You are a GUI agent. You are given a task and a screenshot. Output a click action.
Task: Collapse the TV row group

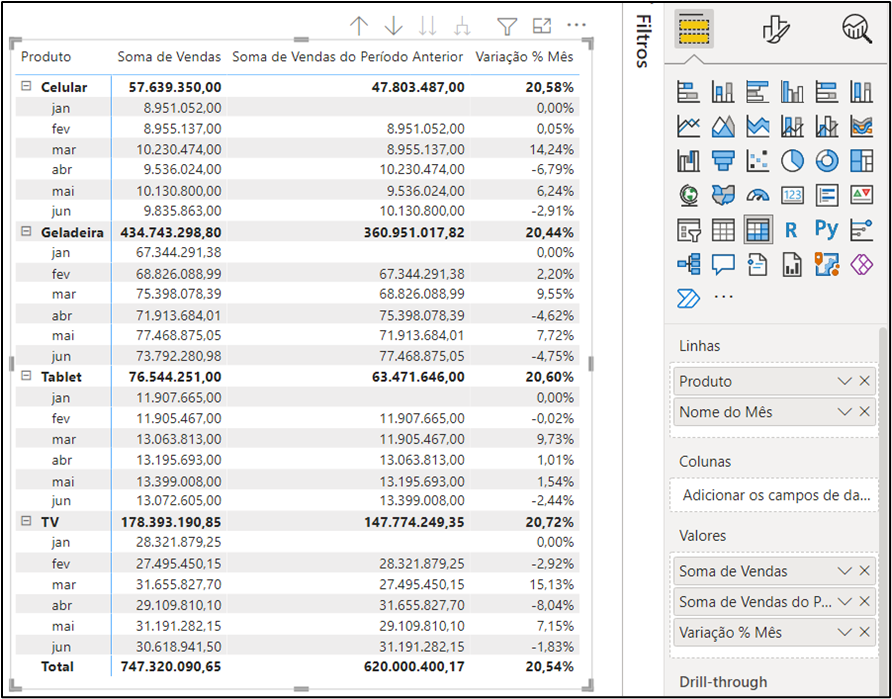pyautogui.click(x=25, y=521)
